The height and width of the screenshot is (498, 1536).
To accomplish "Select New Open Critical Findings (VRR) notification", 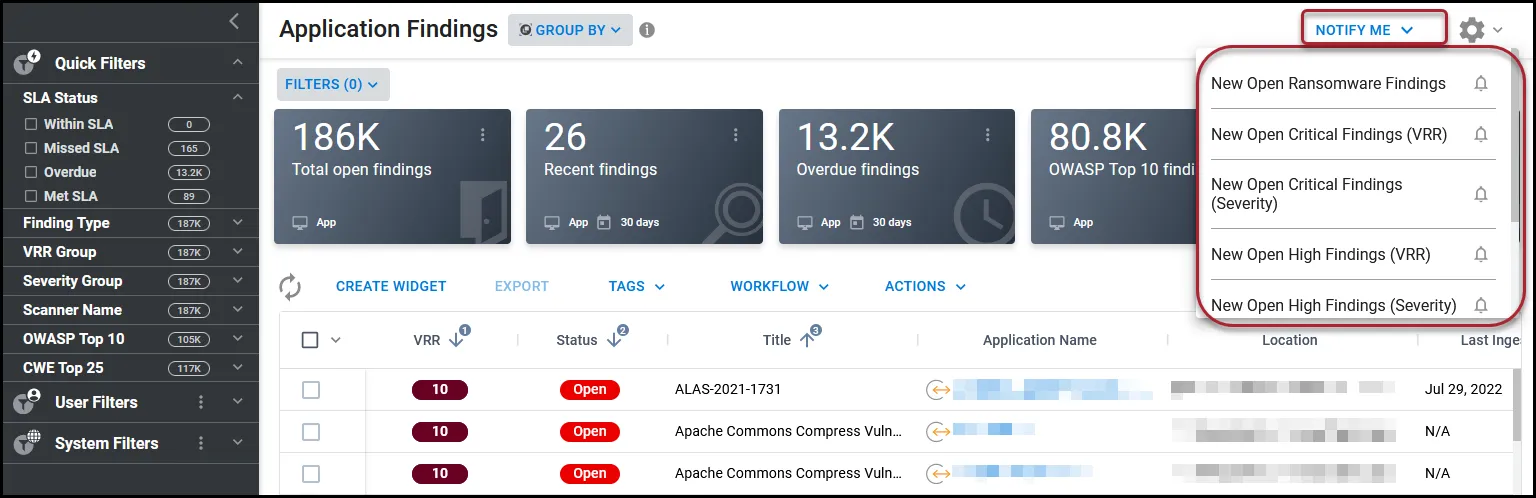I will 1329,134.
